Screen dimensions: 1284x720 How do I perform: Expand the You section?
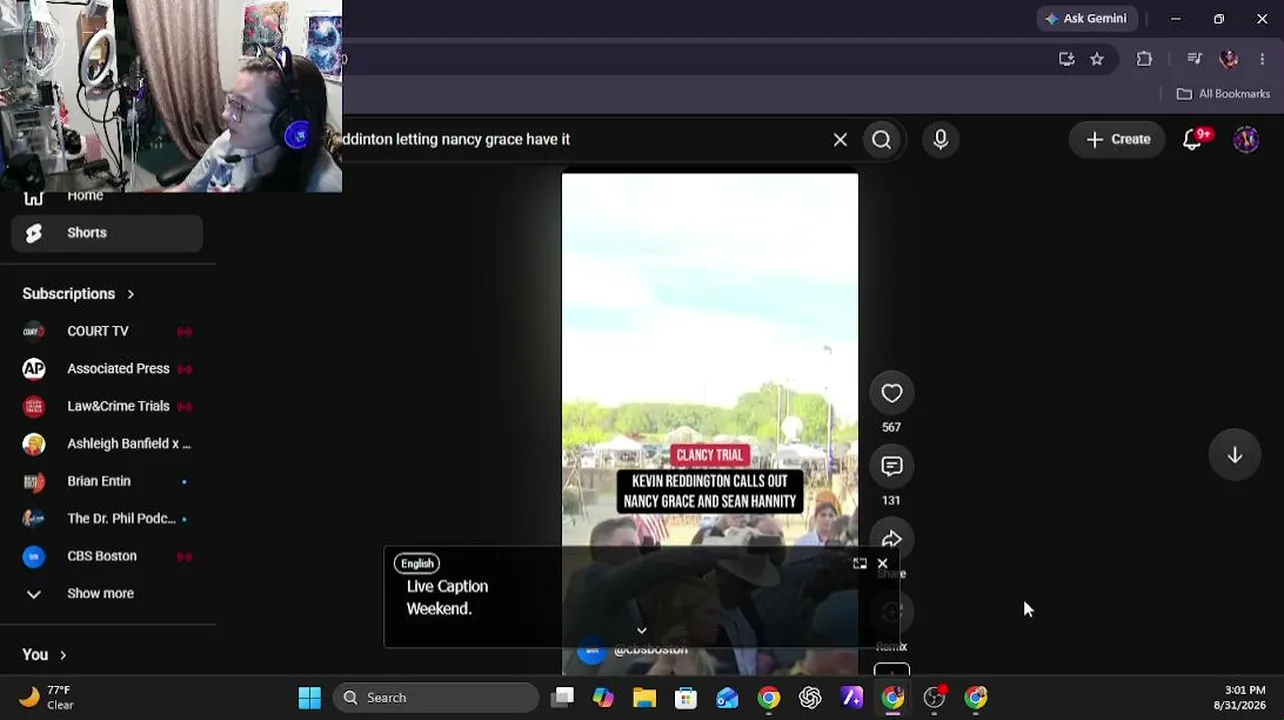(44, 655)
